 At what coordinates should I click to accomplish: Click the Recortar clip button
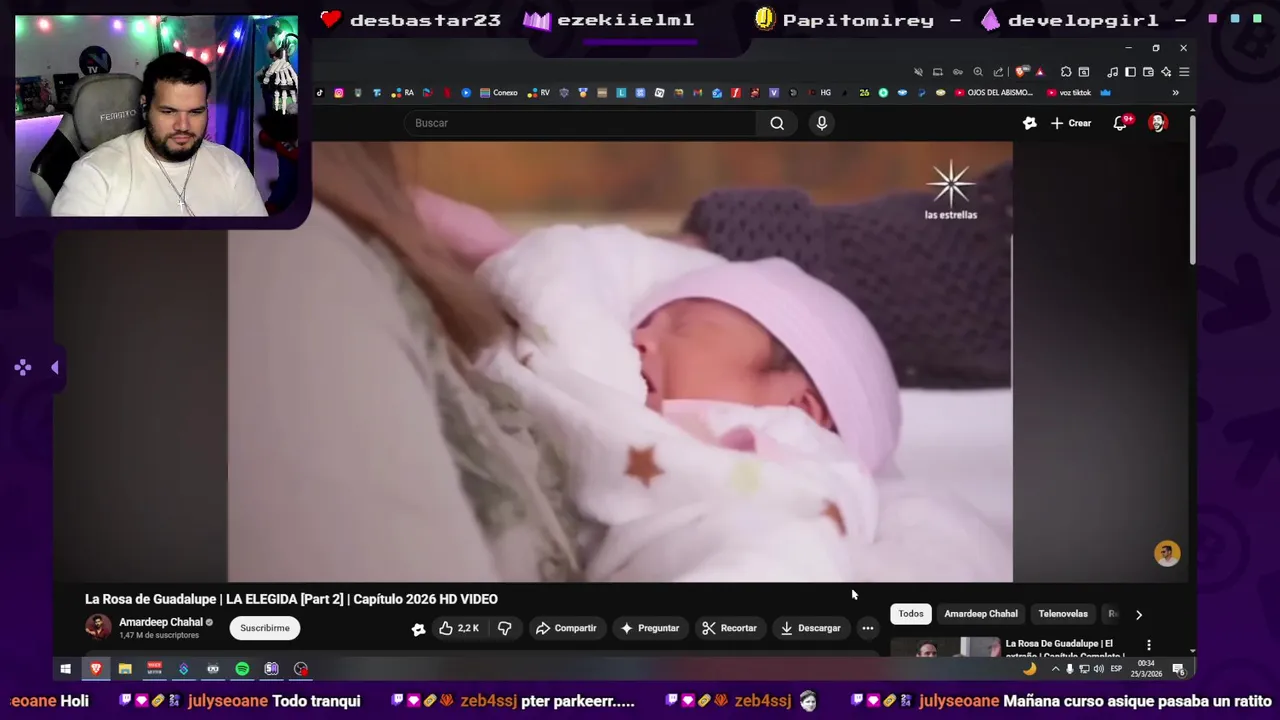[729, 628]
